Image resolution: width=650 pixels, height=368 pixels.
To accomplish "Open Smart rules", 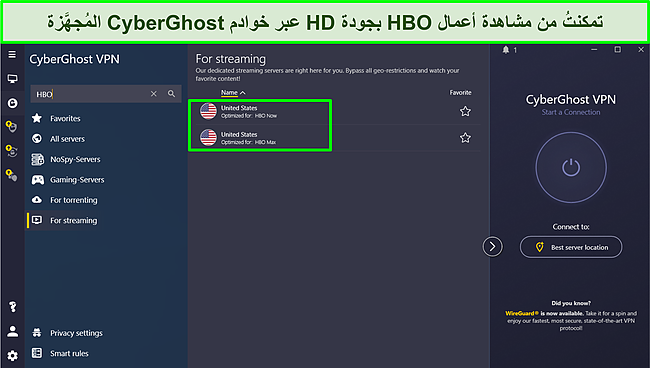I will click(69, 353).
